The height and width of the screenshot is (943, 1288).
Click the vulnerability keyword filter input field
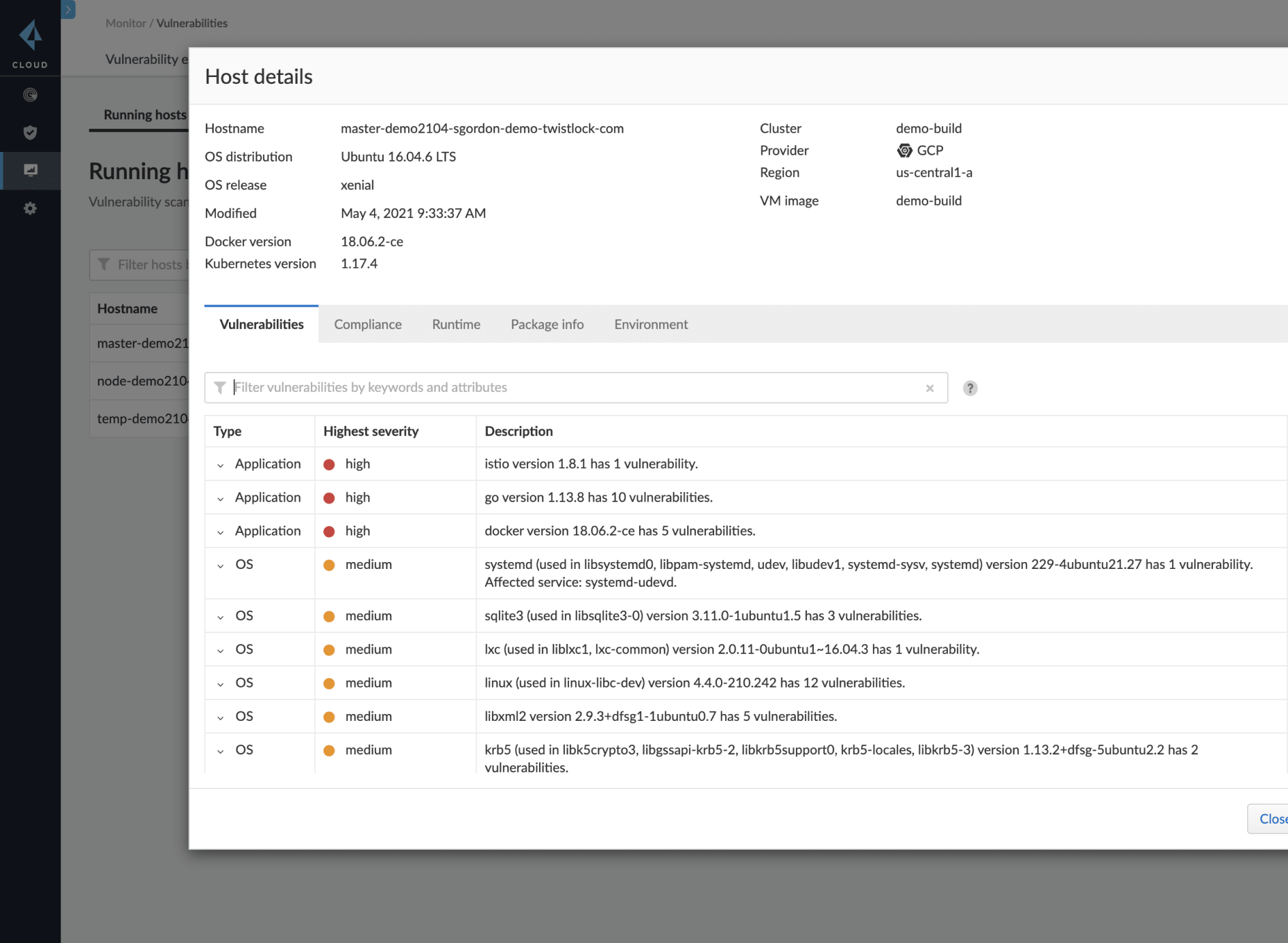(x=545, y=387)
